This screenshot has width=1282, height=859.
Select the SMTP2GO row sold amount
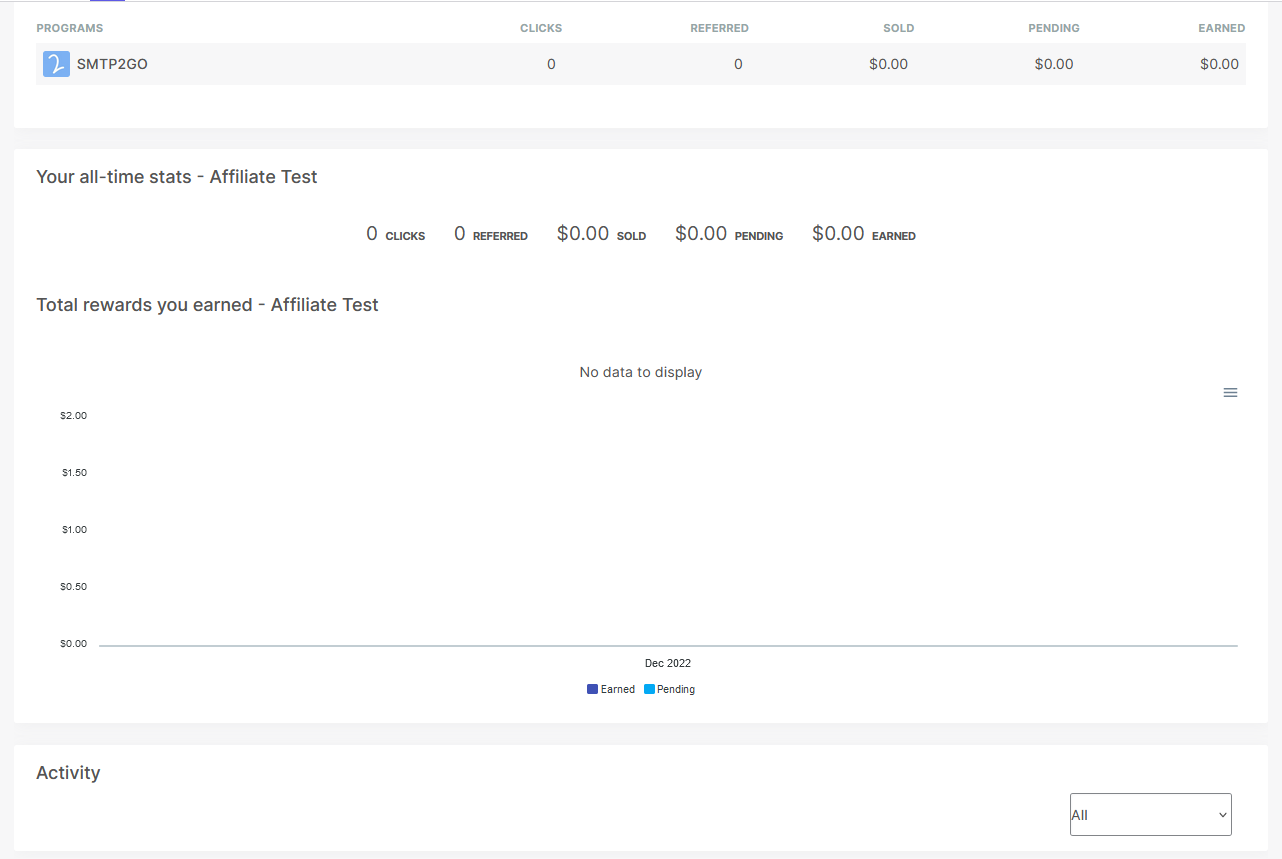click(x=888, y=64)
